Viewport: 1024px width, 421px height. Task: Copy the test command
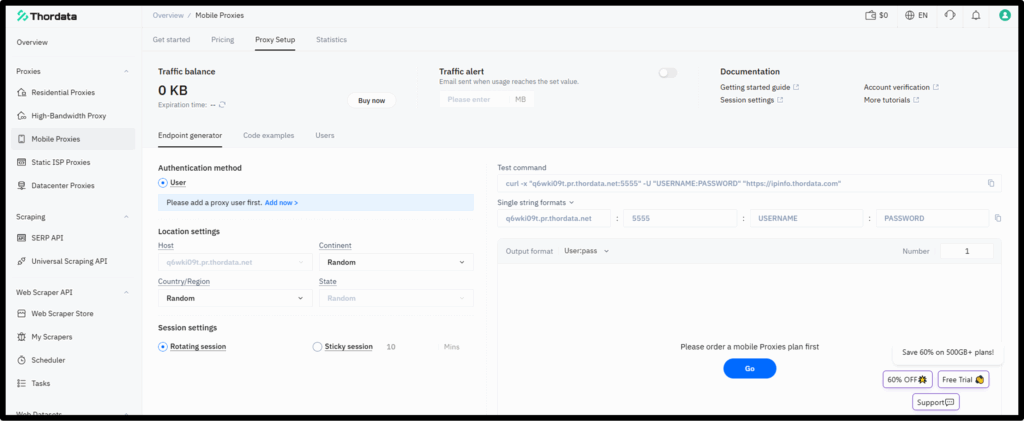pyautogui.click(x=991, y=183)
